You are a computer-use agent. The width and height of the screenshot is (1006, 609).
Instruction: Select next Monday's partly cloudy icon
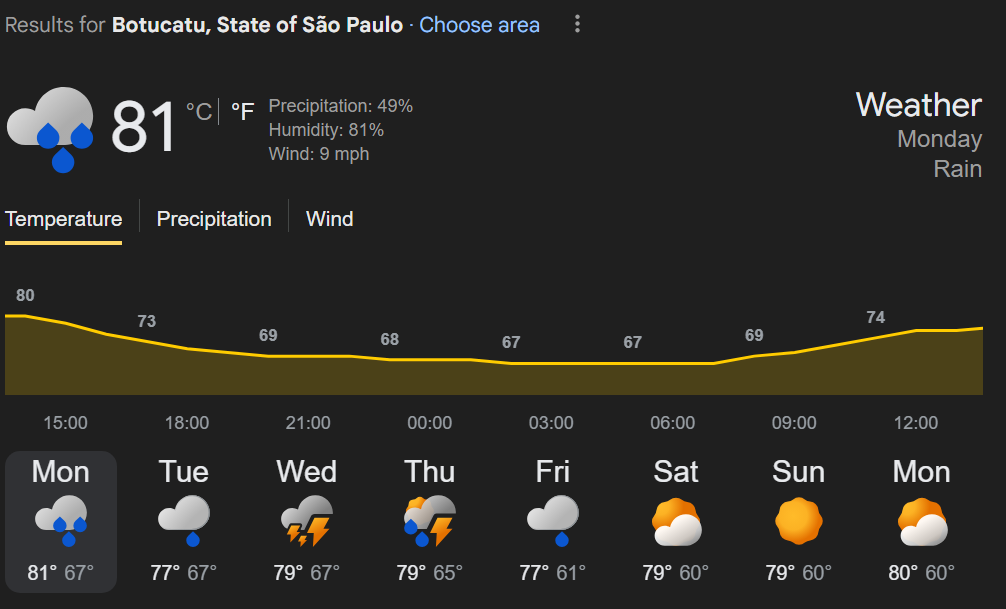click(x=921, y=521)
